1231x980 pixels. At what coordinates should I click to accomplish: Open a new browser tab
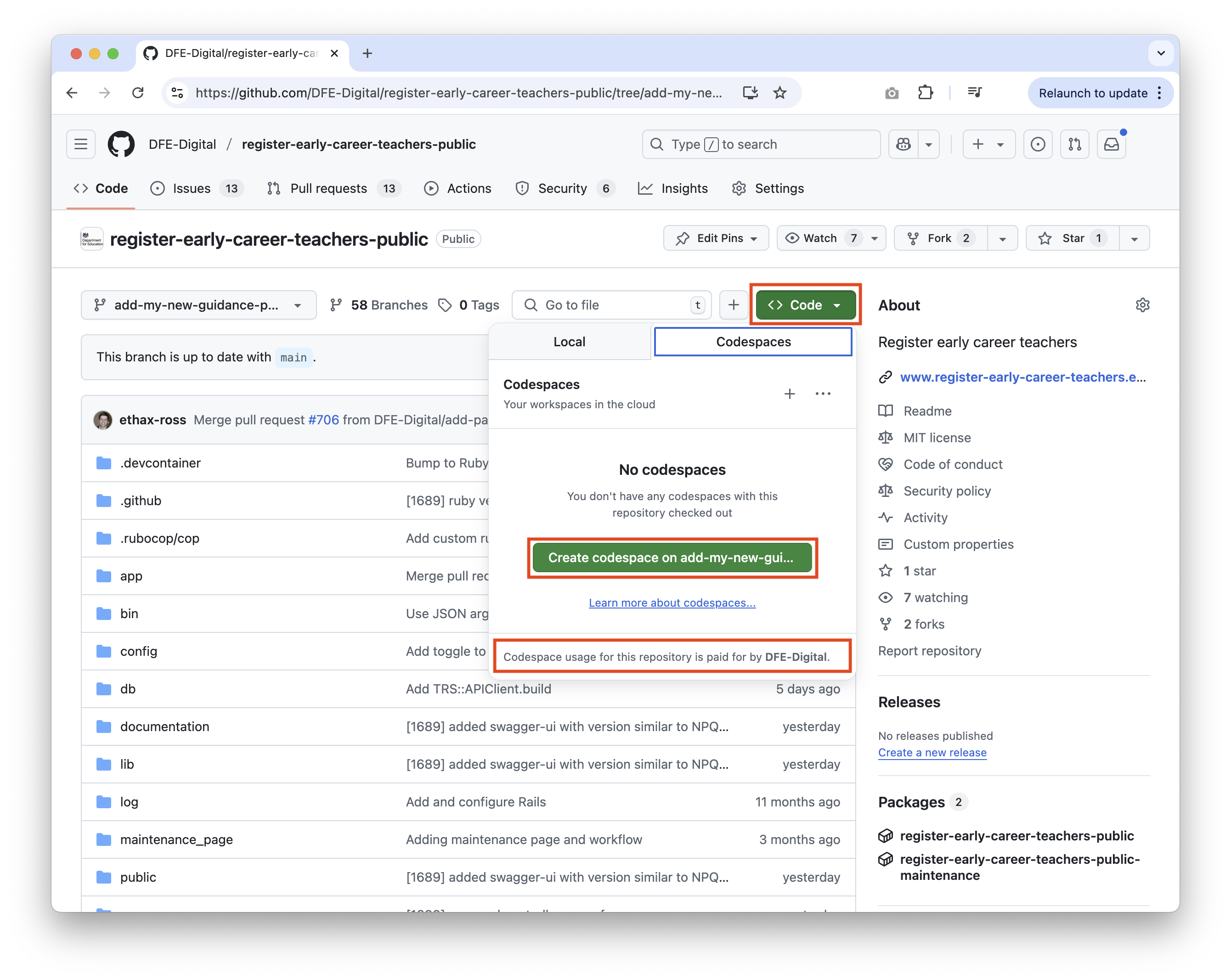click(367, 53)
